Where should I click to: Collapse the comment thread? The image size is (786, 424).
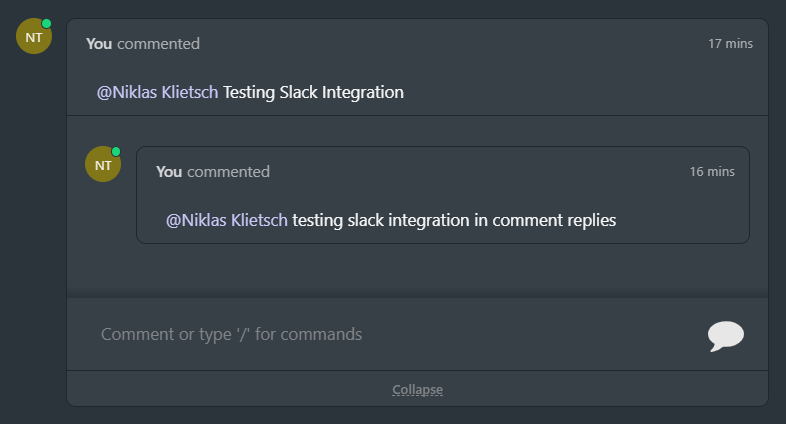(x=418, y=389)
